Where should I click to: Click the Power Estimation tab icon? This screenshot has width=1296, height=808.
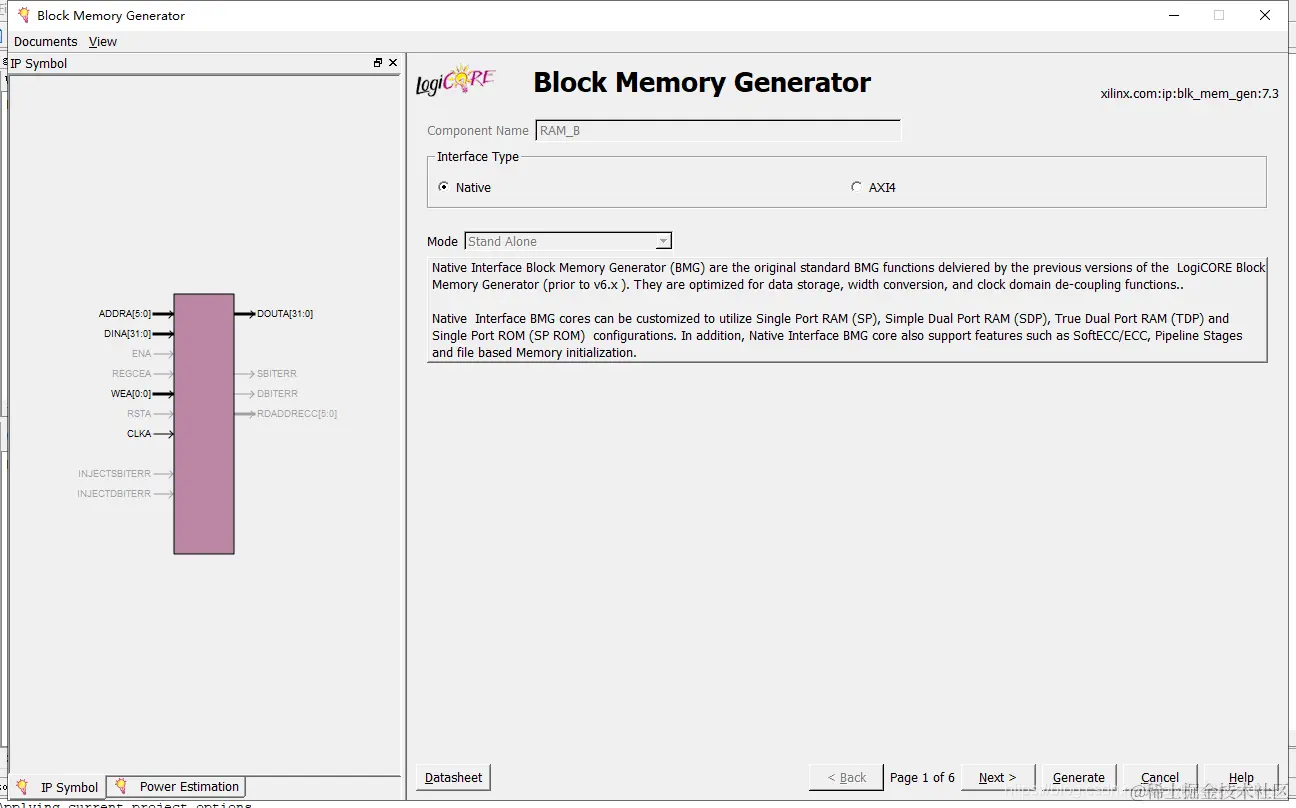(x=121, y=786)
